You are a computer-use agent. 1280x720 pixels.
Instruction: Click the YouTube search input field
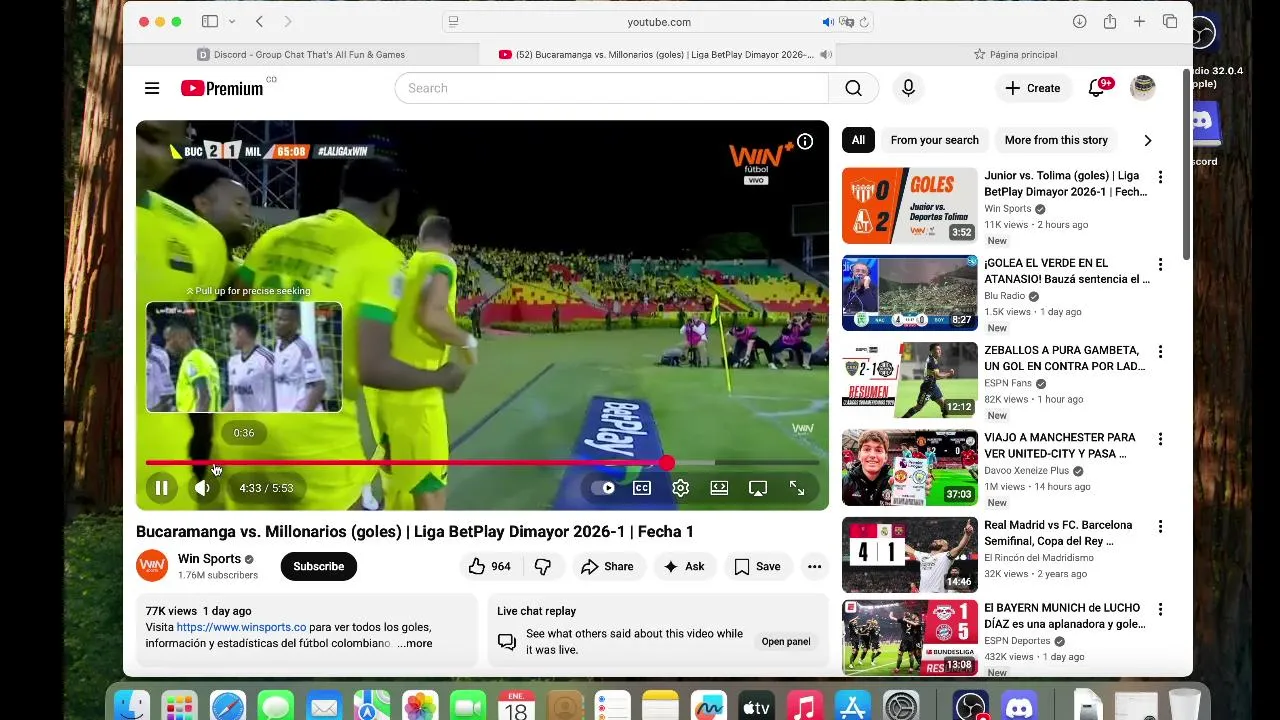[x=612, y=88]
